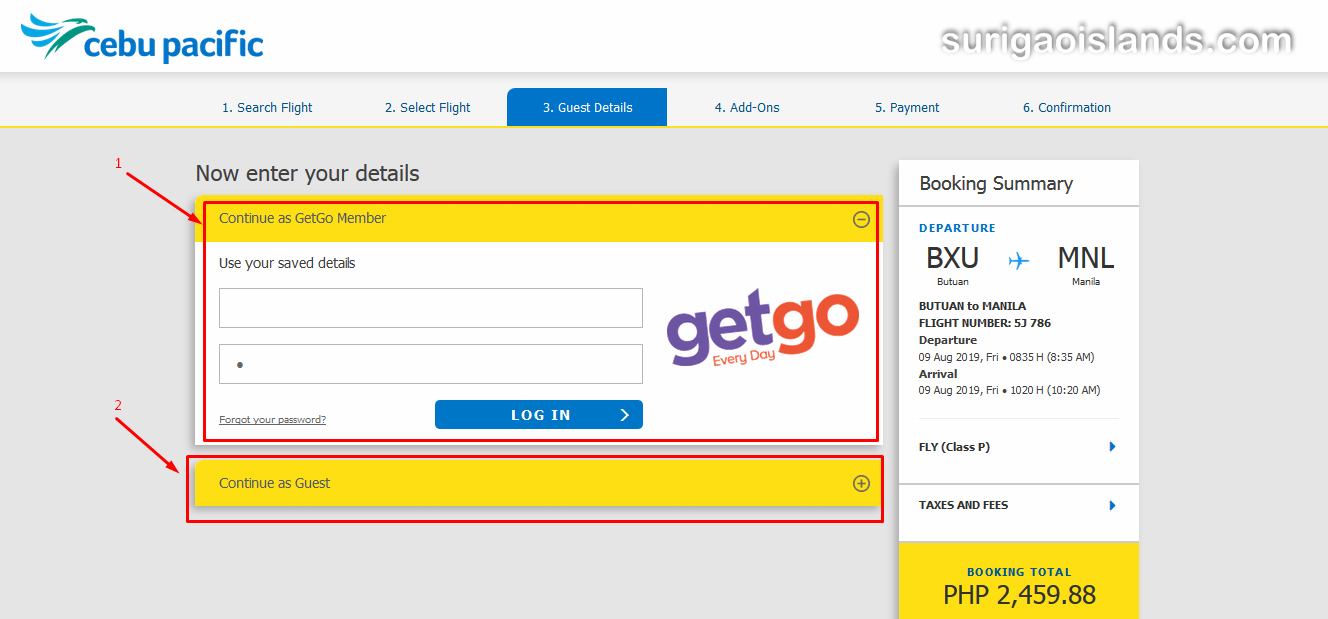Screen dimensions: 1328x619
Task: Click the arrival time 1020 H line
Action: (x=1009, y=390)
